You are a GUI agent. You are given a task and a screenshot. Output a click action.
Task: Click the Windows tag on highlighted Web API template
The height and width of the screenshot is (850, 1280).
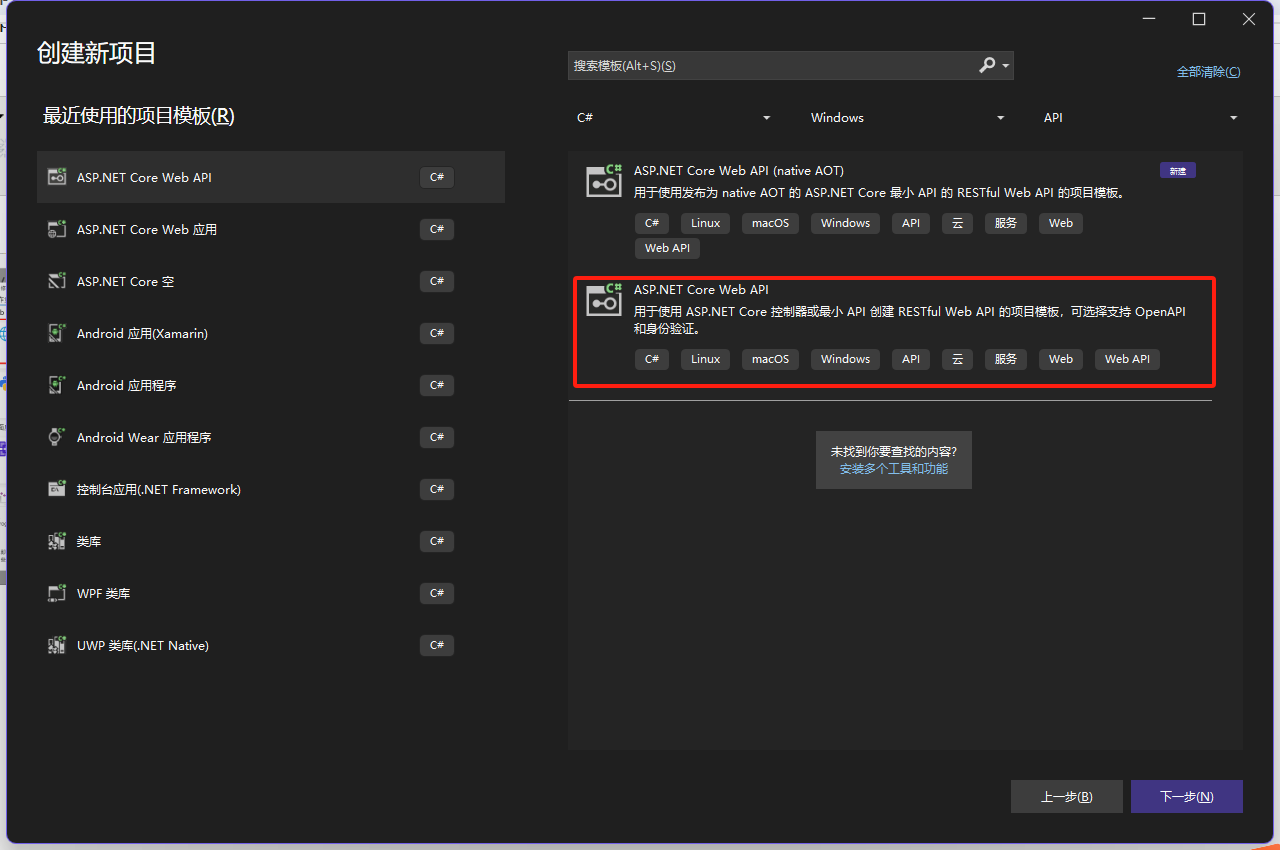click(x=845, y=359)
